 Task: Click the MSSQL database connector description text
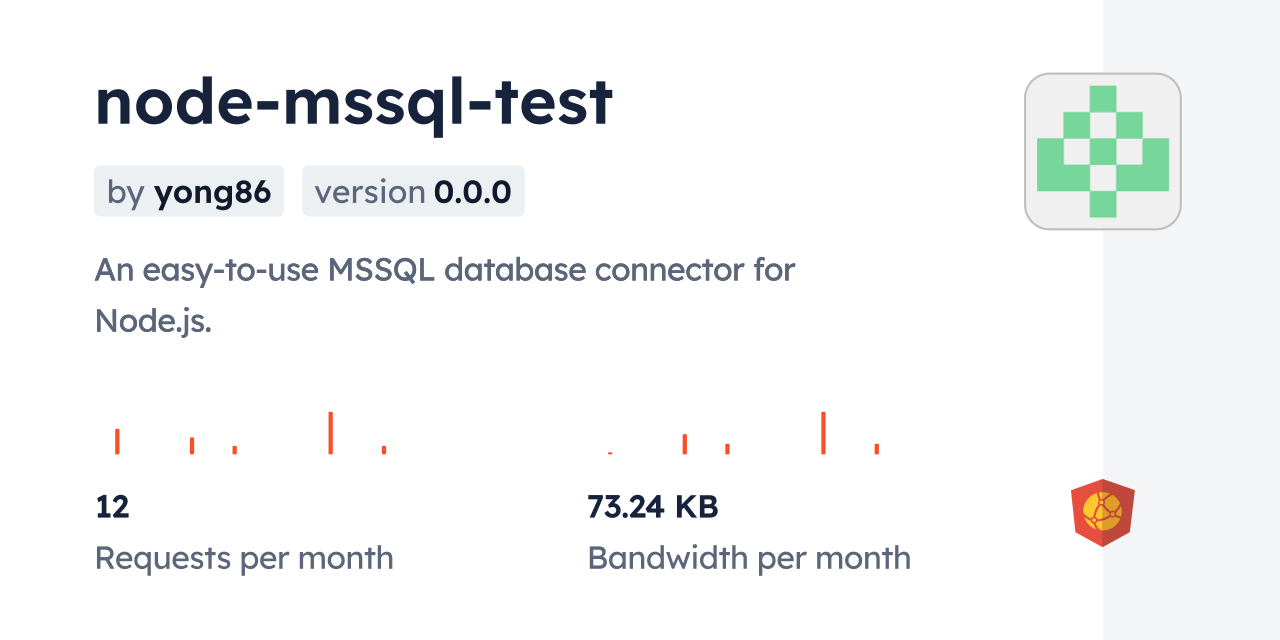[444, 294]
